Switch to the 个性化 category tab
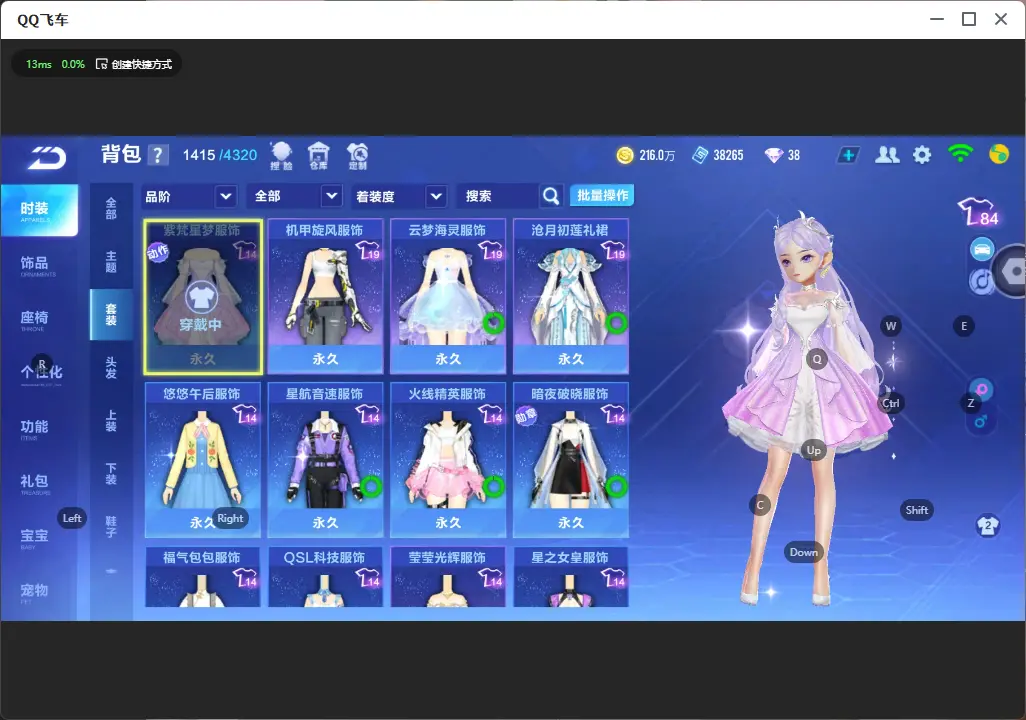 [x=41, y=372]
